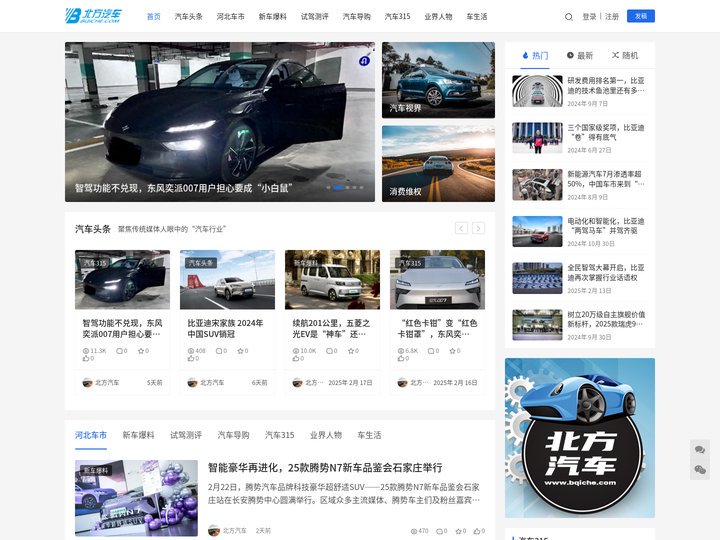Click views icon 11.3K on first card
The image size is (720, 540).
click(85, 351)
